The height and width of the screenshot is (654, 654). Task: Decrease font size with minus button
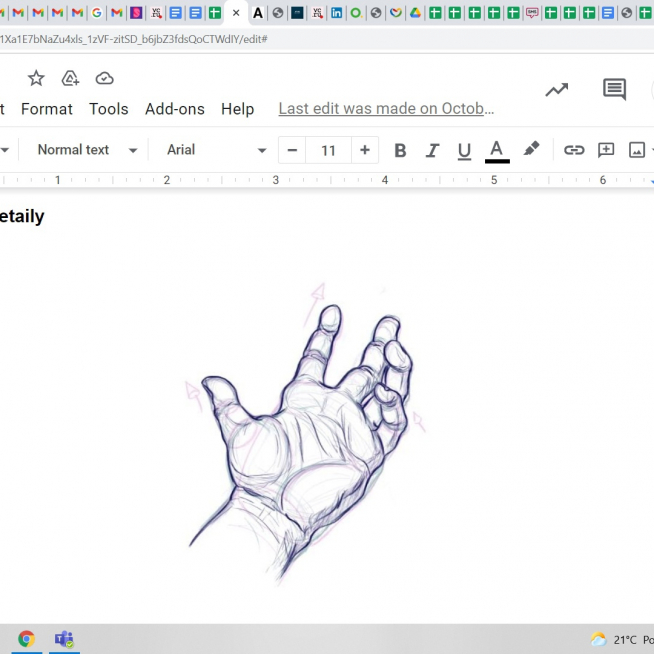pos(292,150)
